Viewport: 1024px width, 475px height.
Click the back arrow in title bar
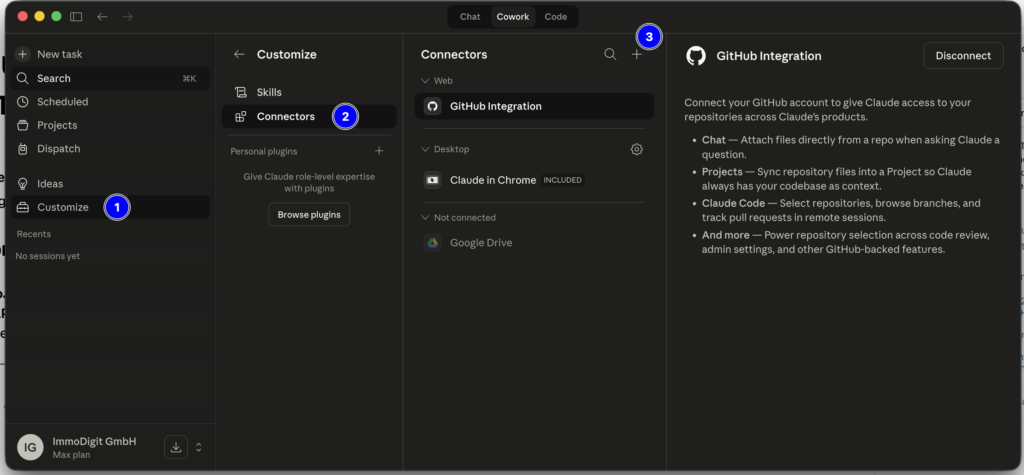click(102, 17)
